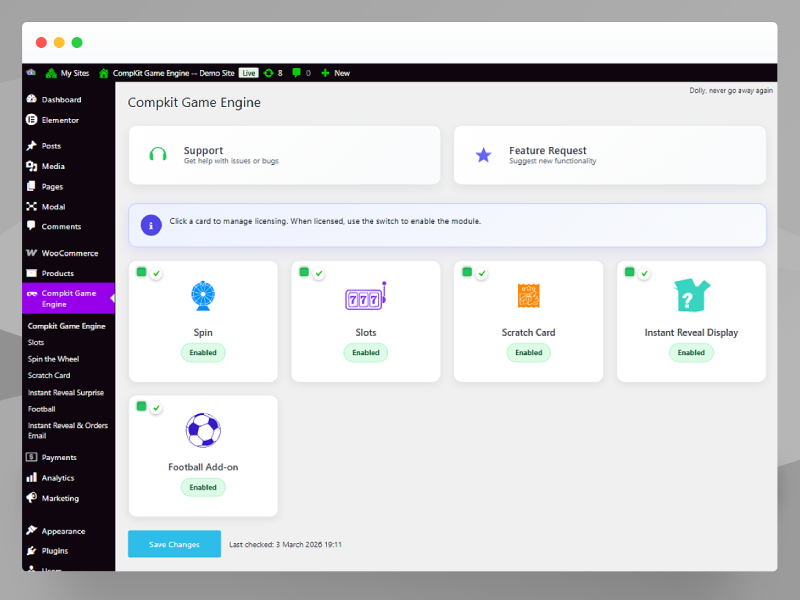This screenshot has width=800, height=600.
Task: Expand the Appearance menu
Action: (x=57, y=530)
